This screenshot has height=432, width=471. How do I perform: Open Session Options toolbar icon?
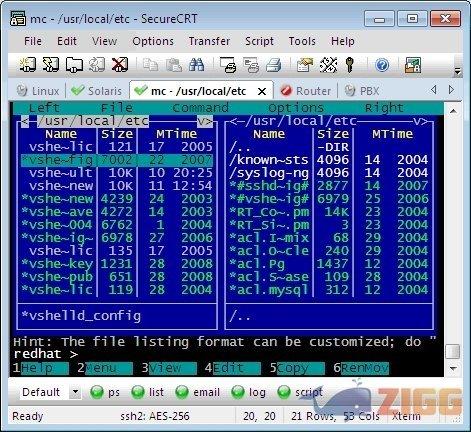point(305,65)
